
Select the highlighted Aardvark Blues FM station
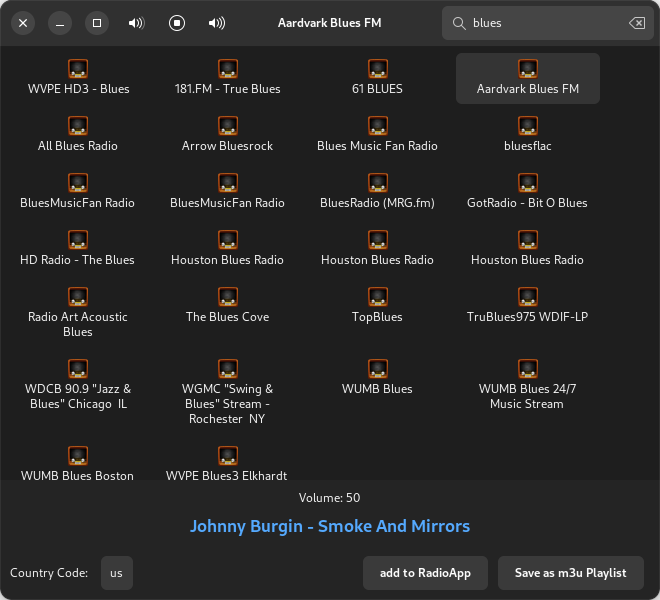[x=528, y=78]
